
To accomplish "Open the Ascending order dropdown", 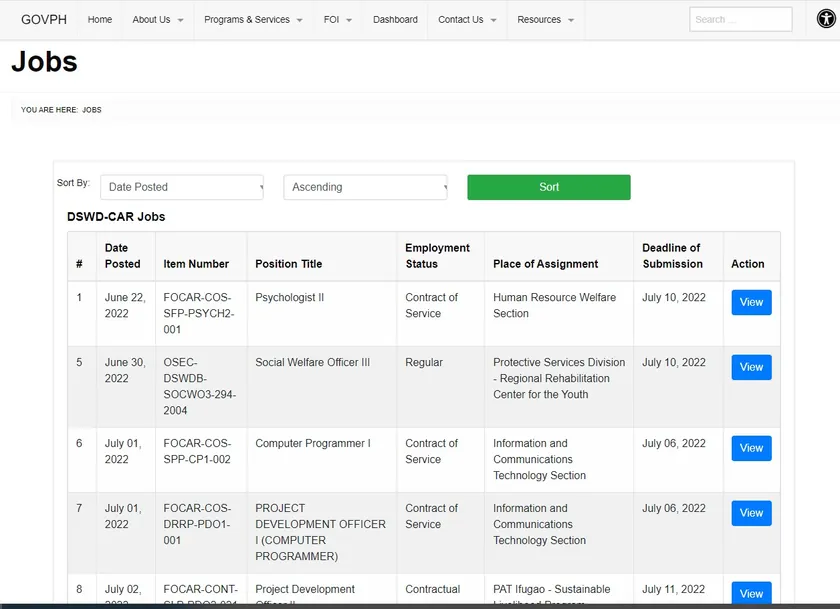I will coord(365,187).
